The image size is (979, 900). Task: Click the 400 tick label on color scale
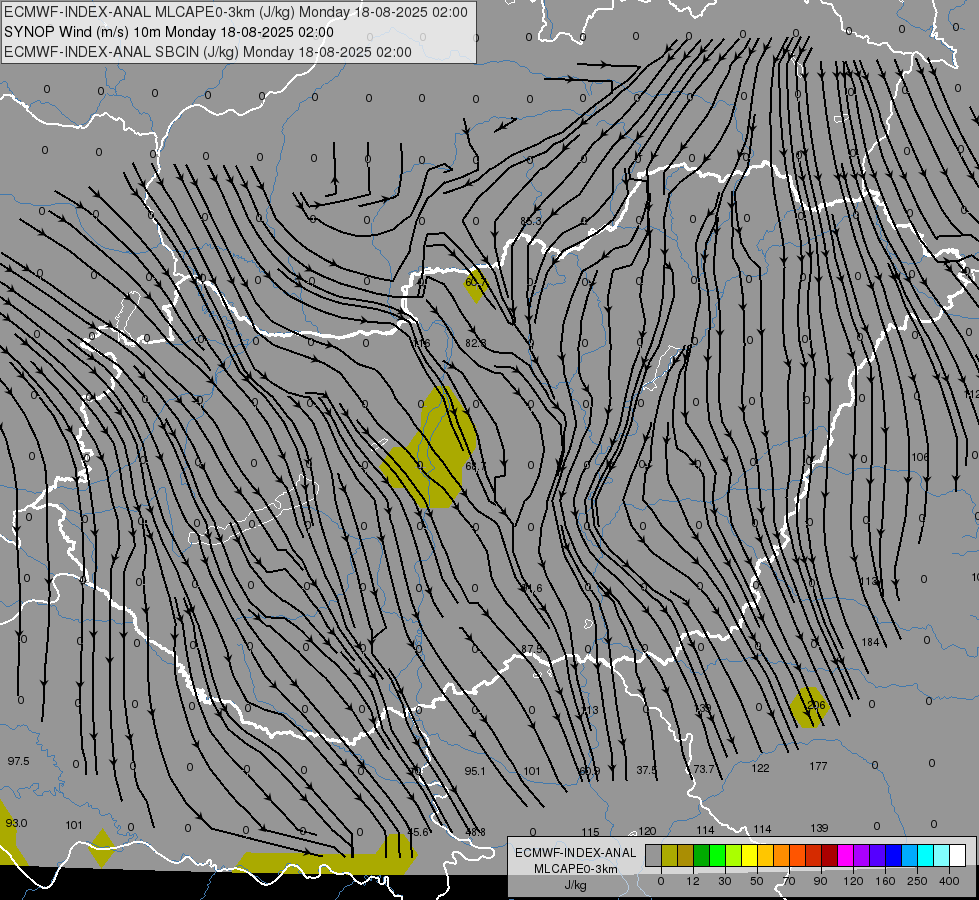[x=949, y=881]
